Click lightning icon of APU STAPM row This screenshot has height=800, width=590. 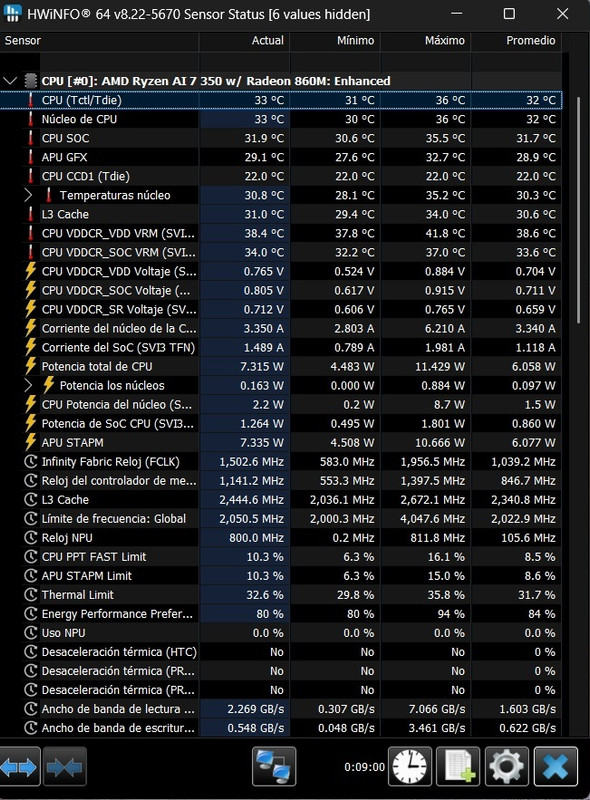pos(31,442)
